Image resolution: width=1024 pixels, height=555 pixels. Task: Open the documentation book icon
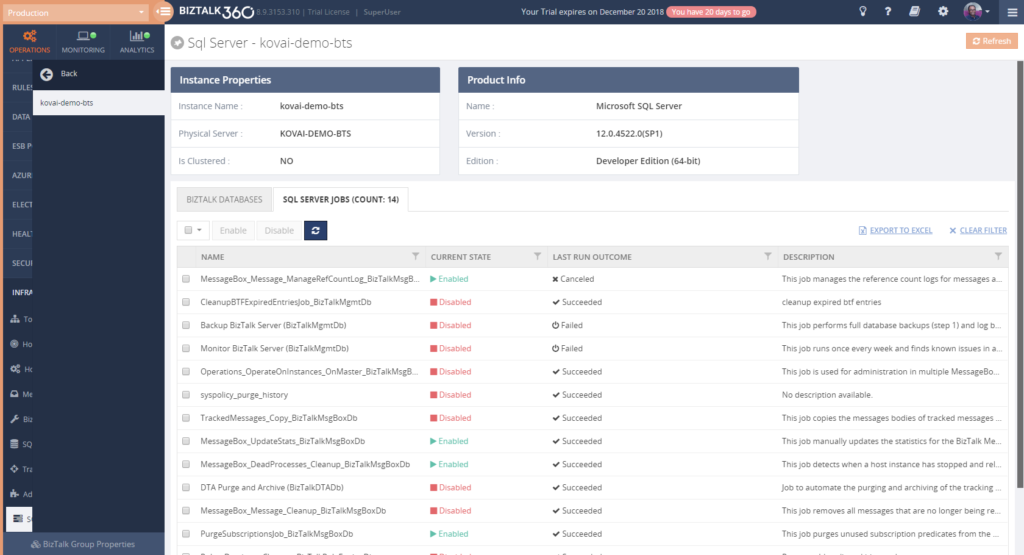click(x=914, y=11)
